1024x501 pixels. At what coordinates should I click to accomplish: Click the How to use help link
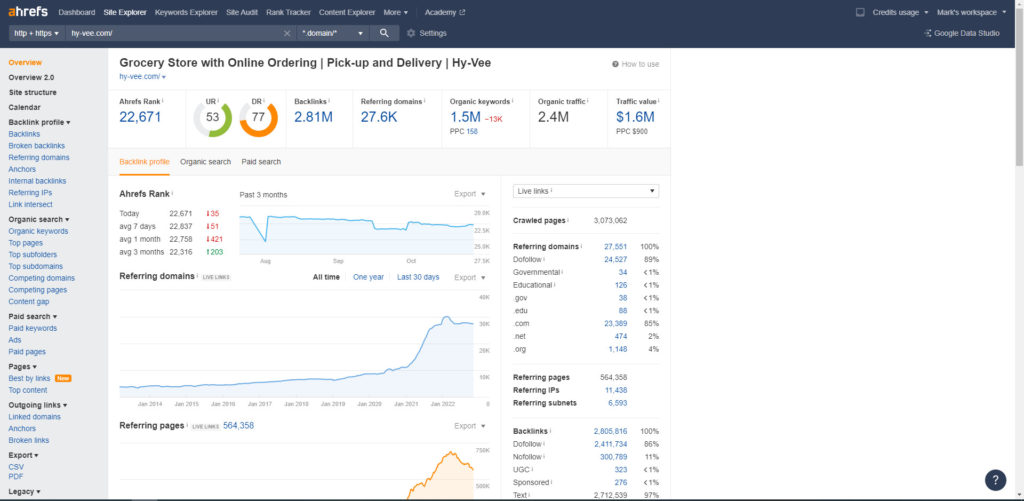coord(635,64)
